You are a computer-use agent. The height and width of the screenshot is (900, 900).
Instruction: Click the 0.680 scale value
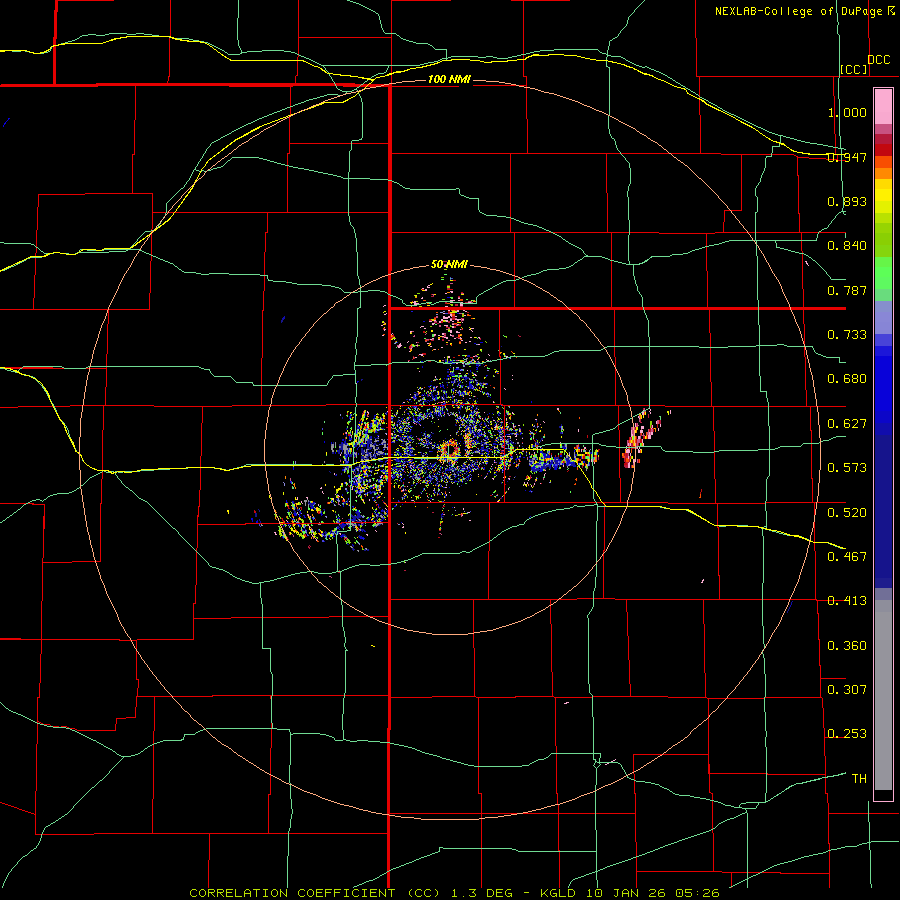[x=847, y=379]
